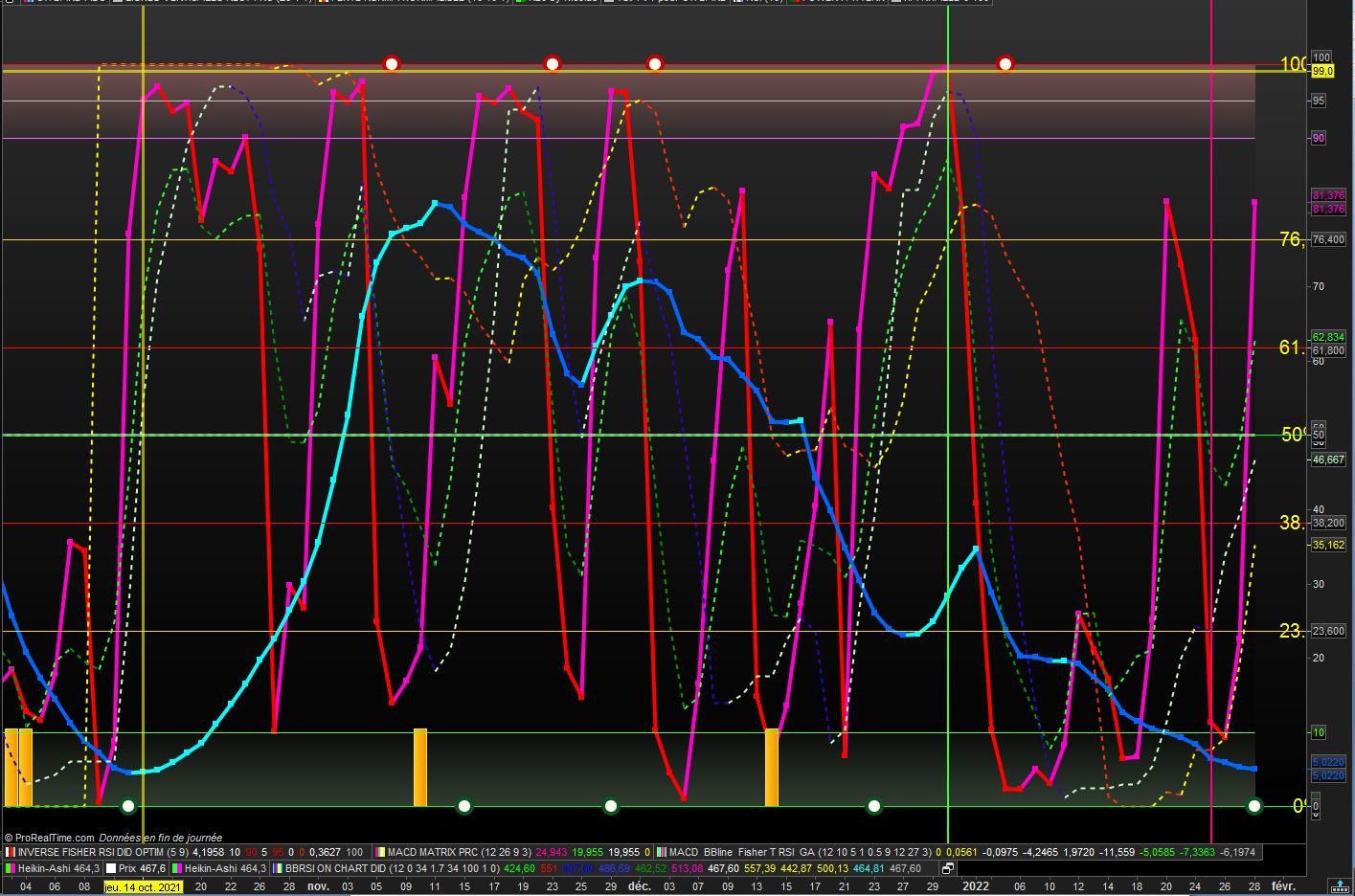The height and width of the screenshot is (896, 1355).
Task: Click the 46,667 value label on the scale
Action: tap(1328, 460)
